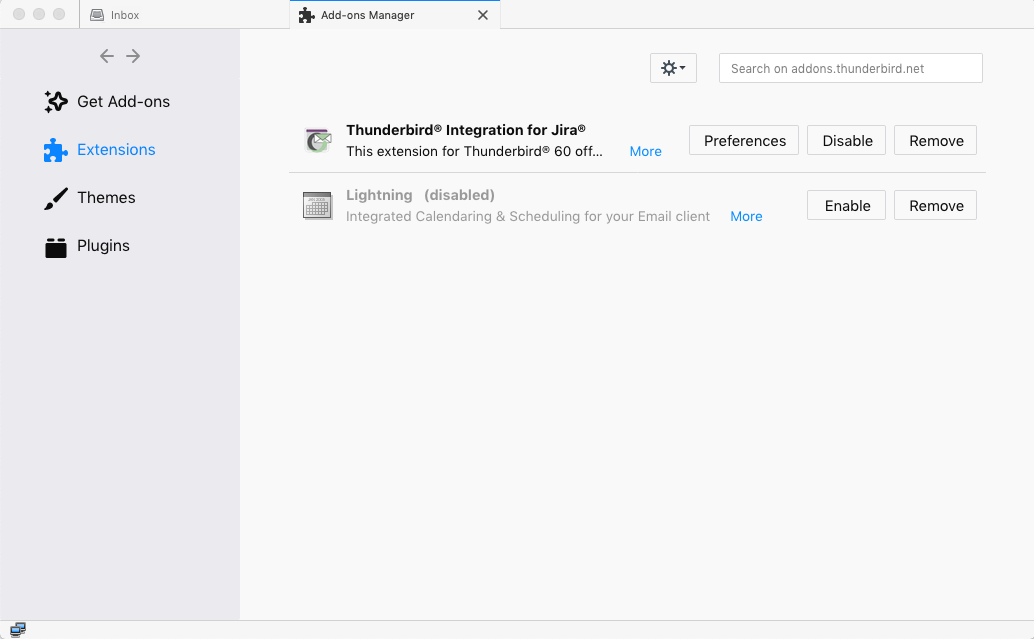This screenshot has width=1034, height=639.
Task: Remove the Jira integration extension
Action: click(x=935, y=141)
